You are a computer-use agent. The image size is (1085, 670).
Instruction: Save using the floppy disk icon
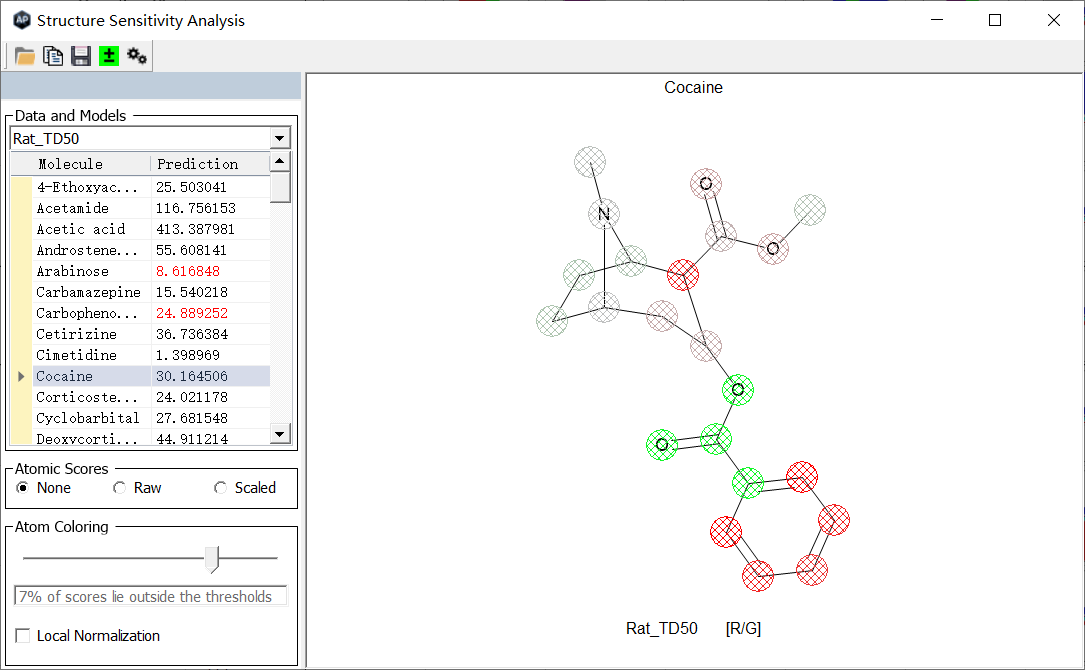tap(81, 56)
